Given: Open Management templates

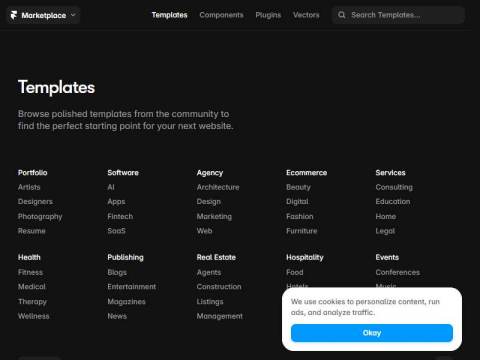Looking at the screenshot, I should 220,317.
